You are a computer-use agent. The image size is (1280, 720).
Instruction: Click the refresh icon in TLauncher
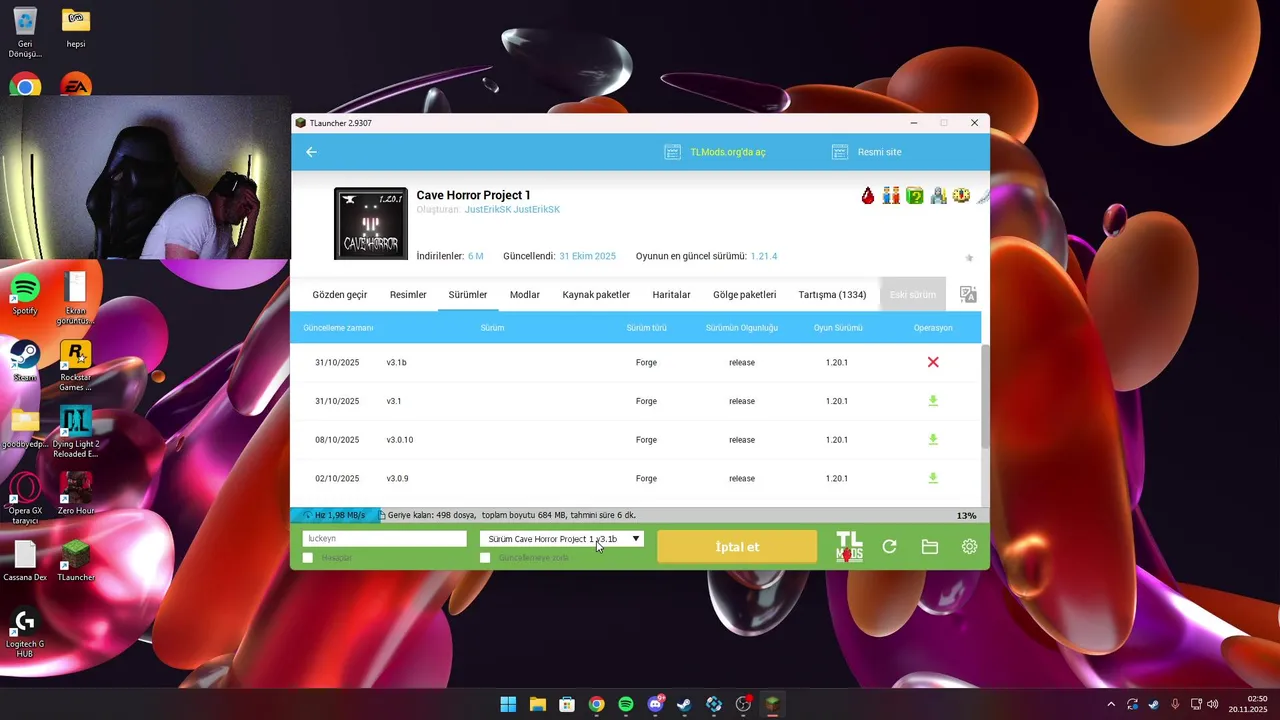point(889,547)
